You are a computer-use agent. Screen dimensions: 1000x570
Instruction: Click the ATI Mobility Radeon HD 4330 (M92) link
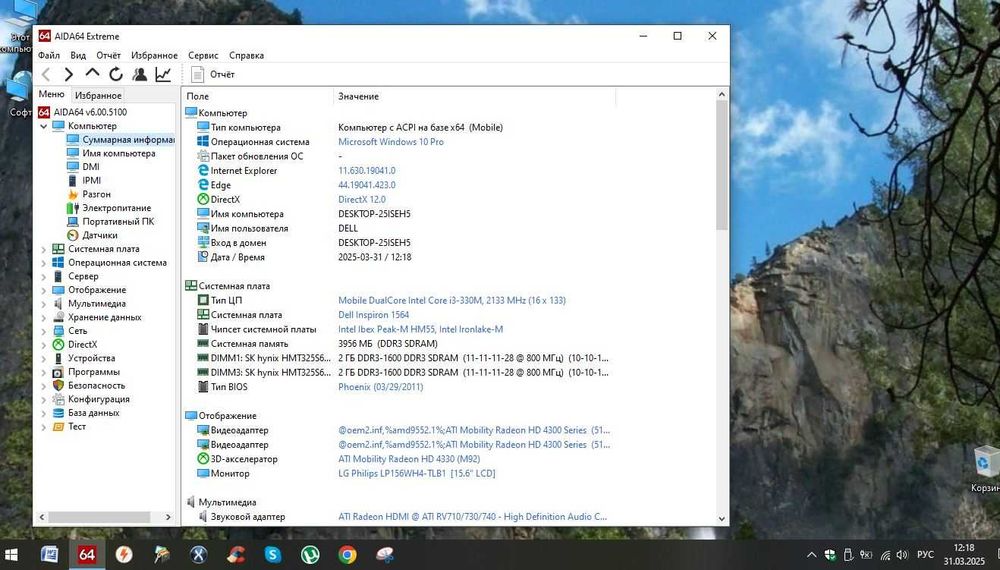coord(409,459)
